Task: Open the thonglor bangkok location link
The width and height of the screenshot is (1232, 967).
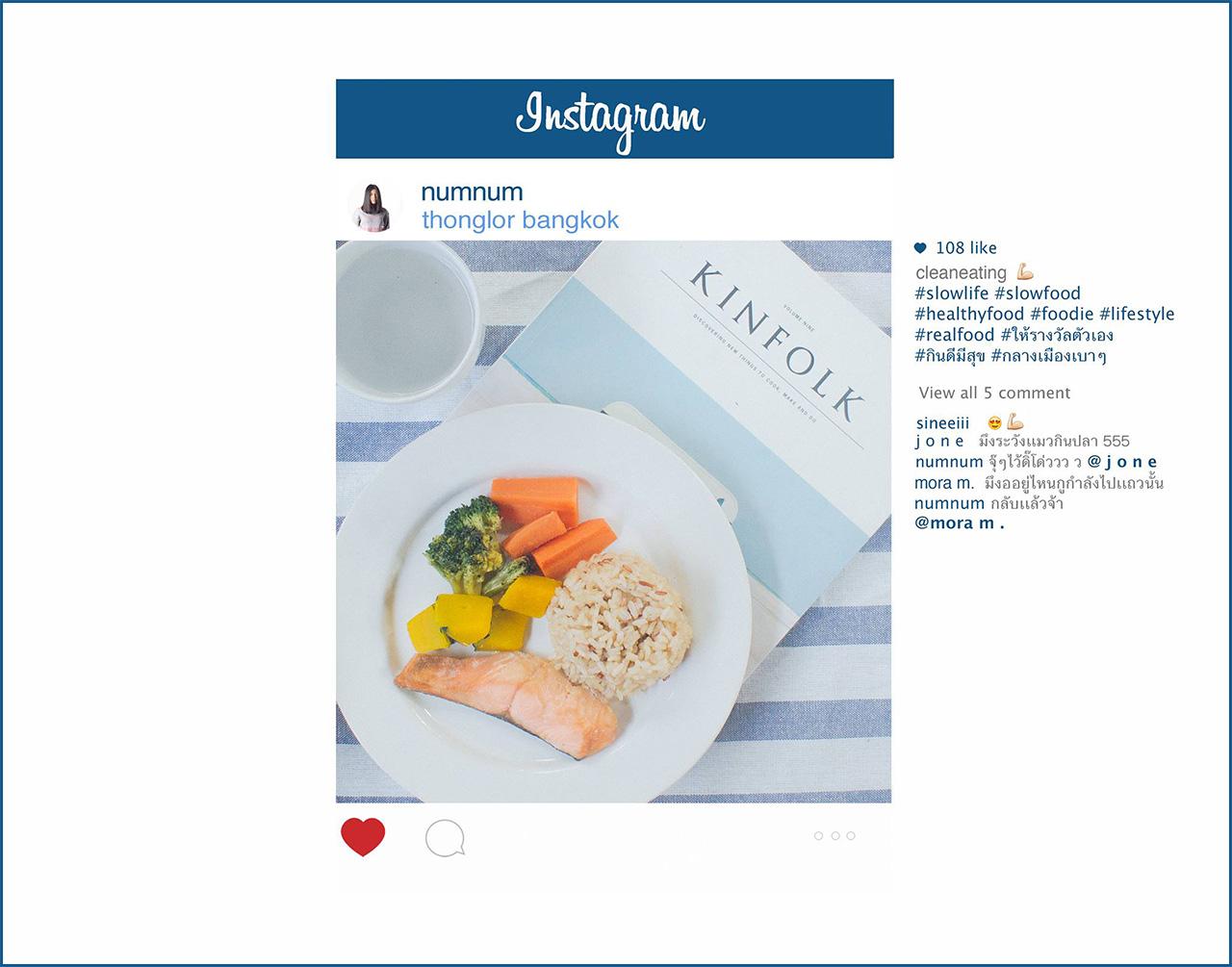Action: coord(520,220)
